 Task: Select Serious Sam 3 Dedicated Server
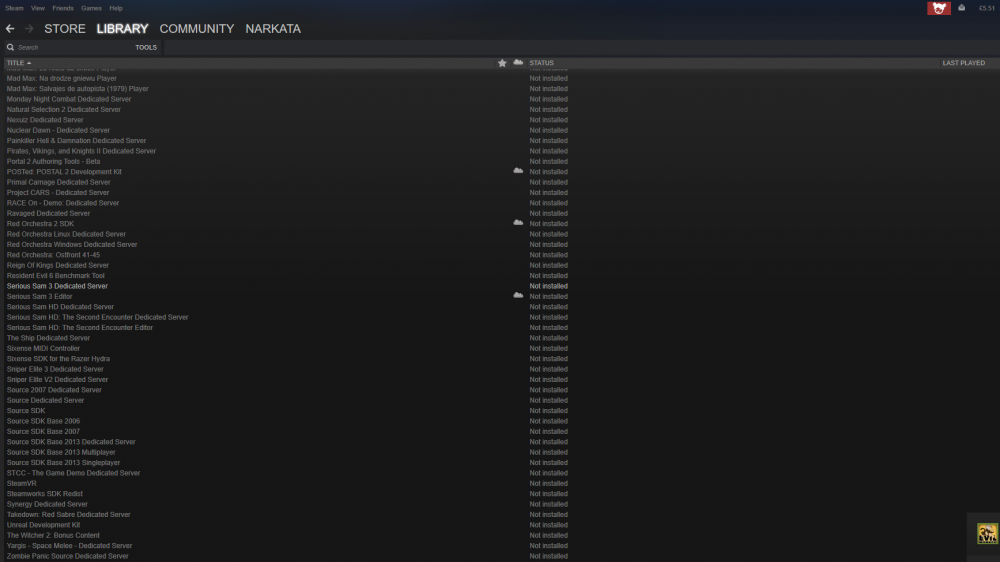click(57, 286)
